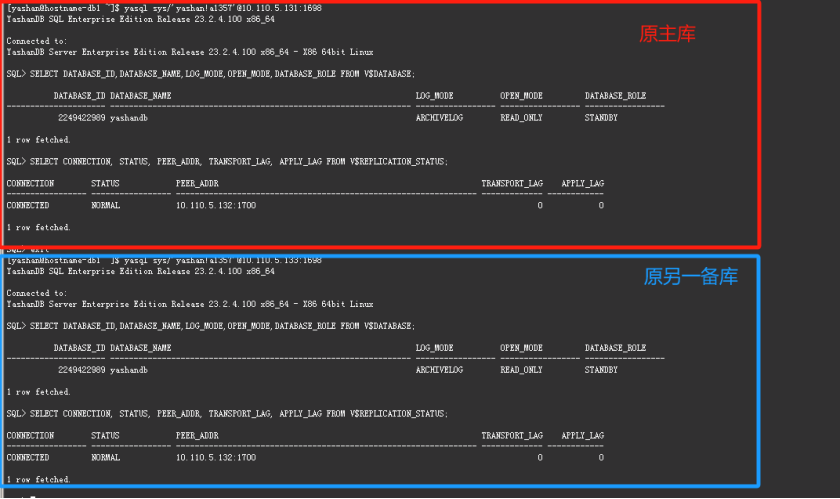Image resolution: width=840 pixels, height=499 pixels.
Task: Click NORMAL status value in the upper session
Action: pos(106,205)
